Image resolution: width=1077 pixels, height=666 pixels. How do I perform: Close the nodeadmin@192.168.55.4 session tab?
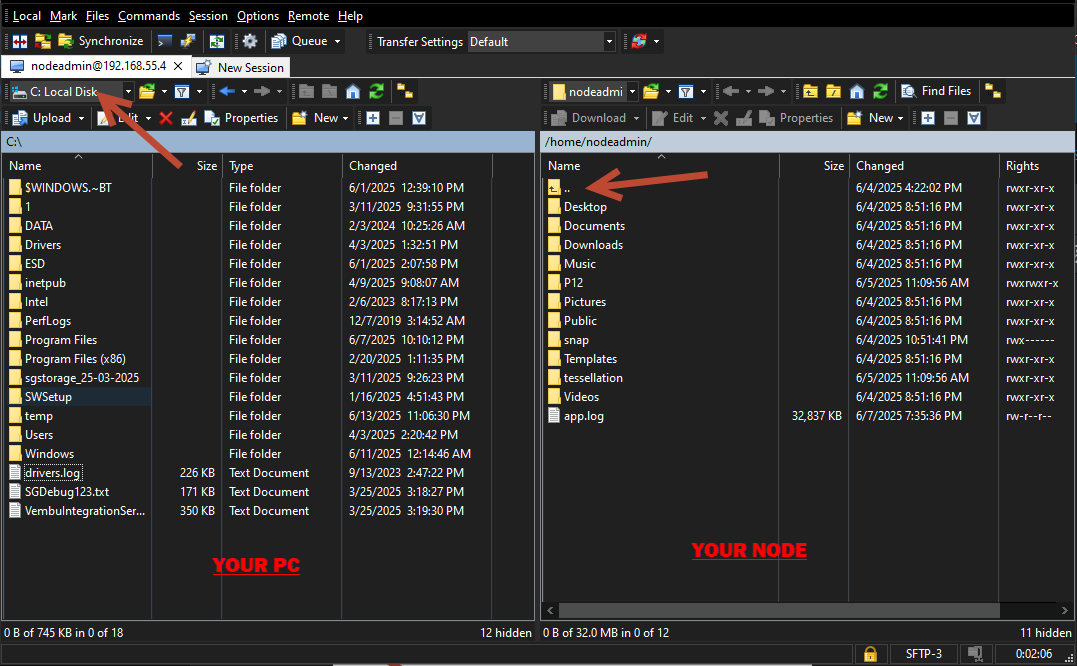click(178, 66)
